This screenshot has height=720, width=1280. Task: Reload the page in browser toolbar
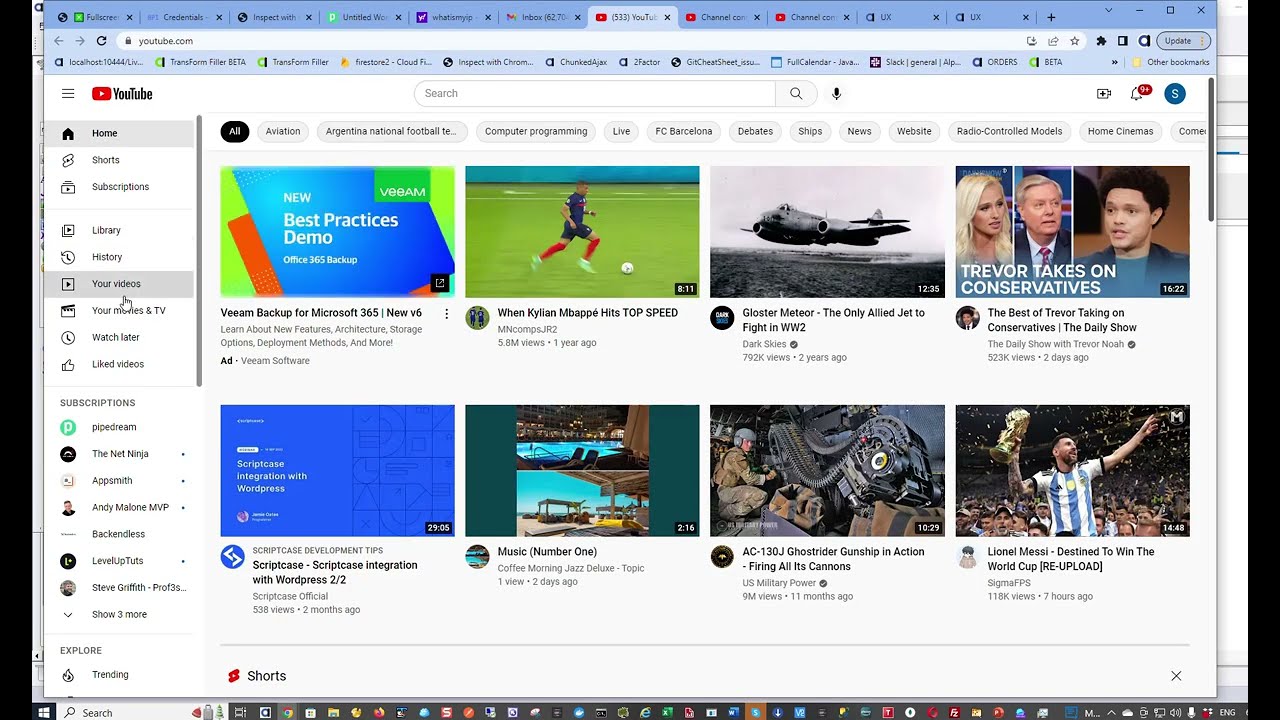[x=101, y=41]
